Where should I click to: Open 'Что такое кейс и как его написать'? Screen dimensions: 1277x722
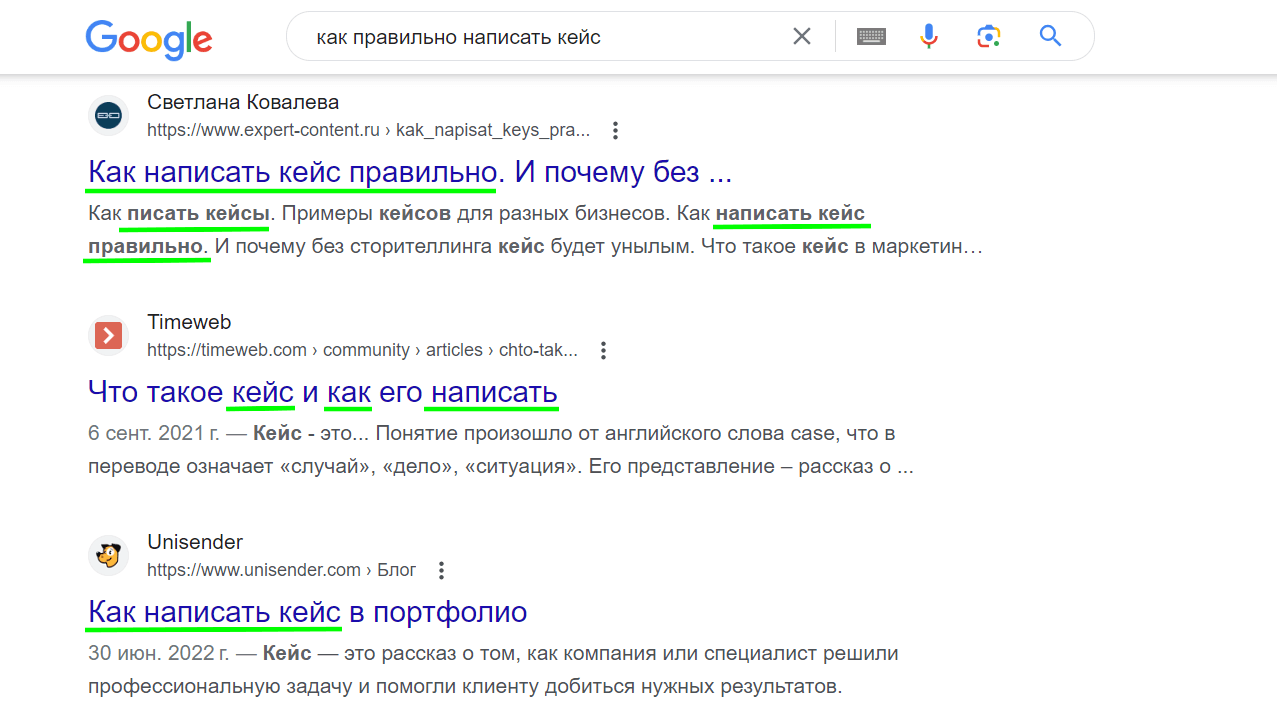(323, 392)
